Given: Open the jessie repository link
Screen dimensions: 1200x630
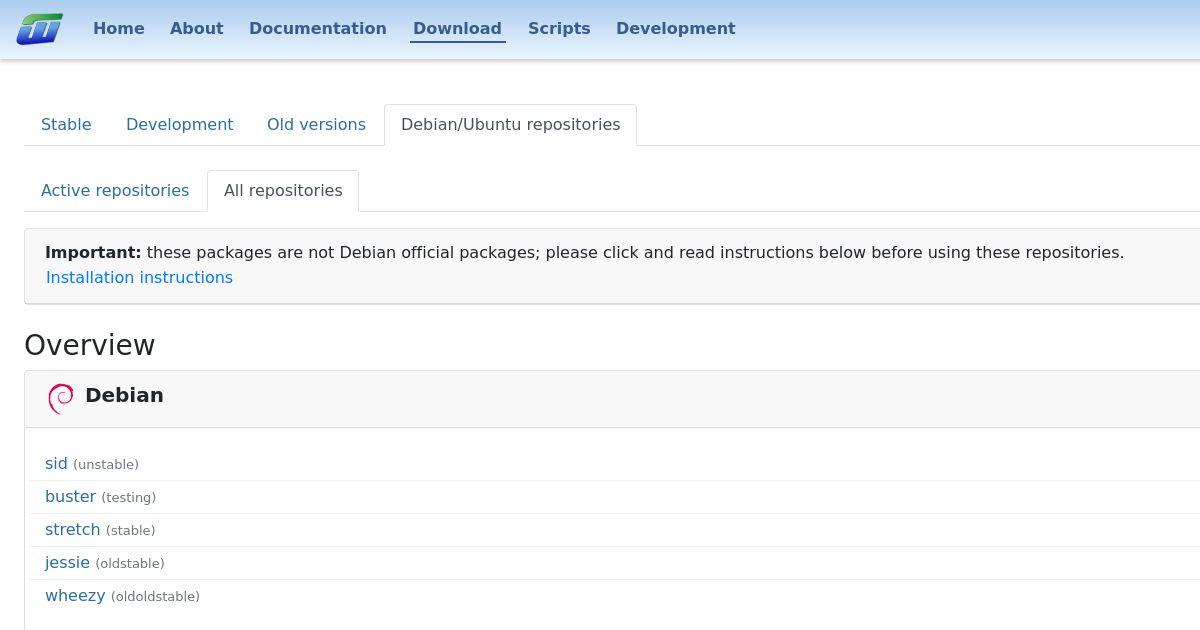Looking at the screenshot, I should click(67, 563).
